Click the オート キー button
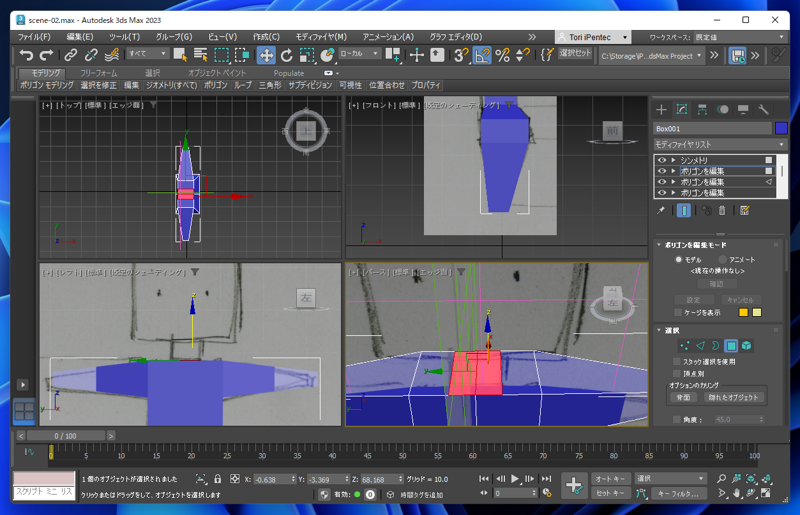The width and height of the screenshot is (800, 515). pyautogui.click(x=611, y=479)
